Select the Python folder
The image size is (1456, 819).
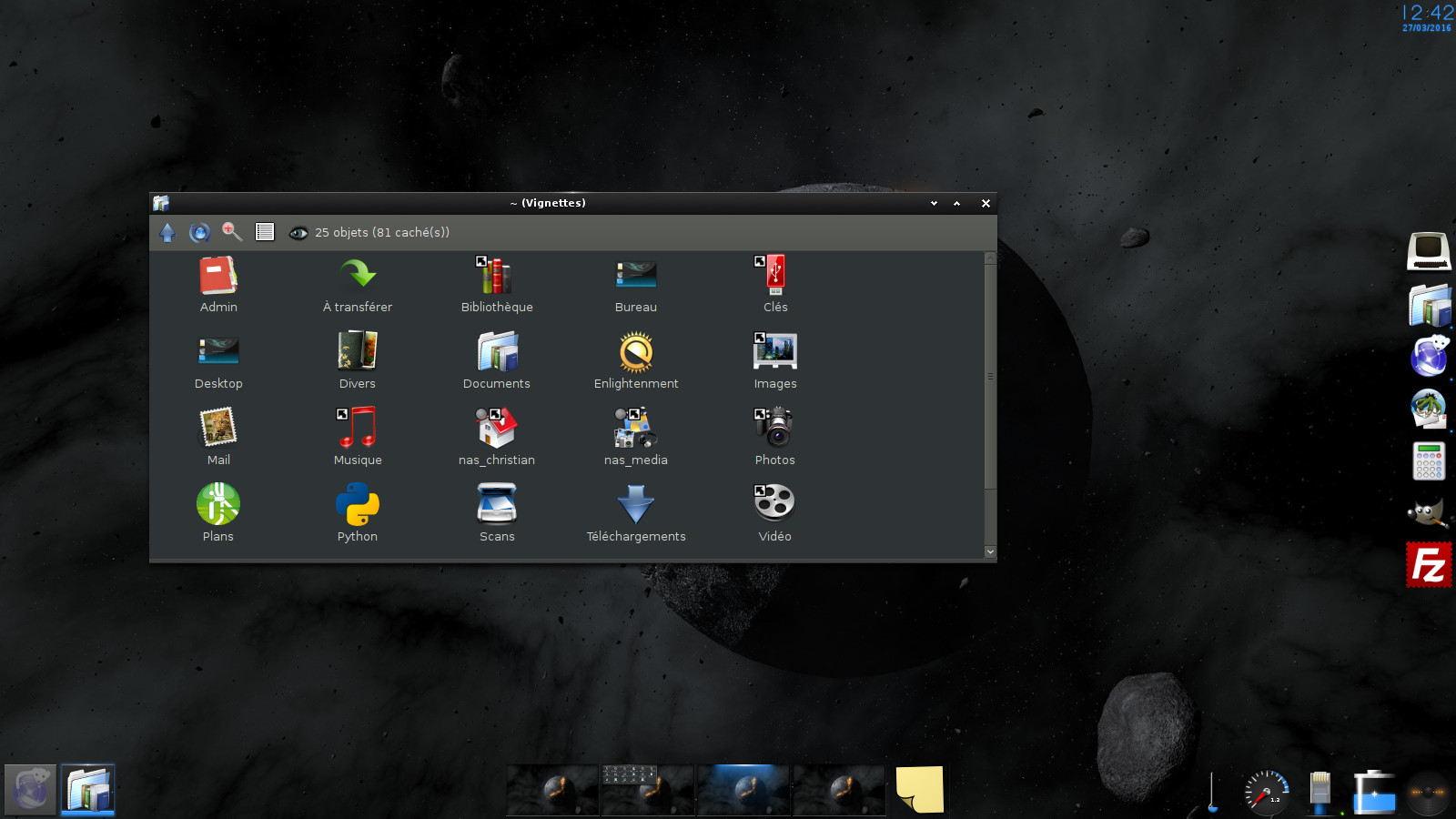click(358, 514)
